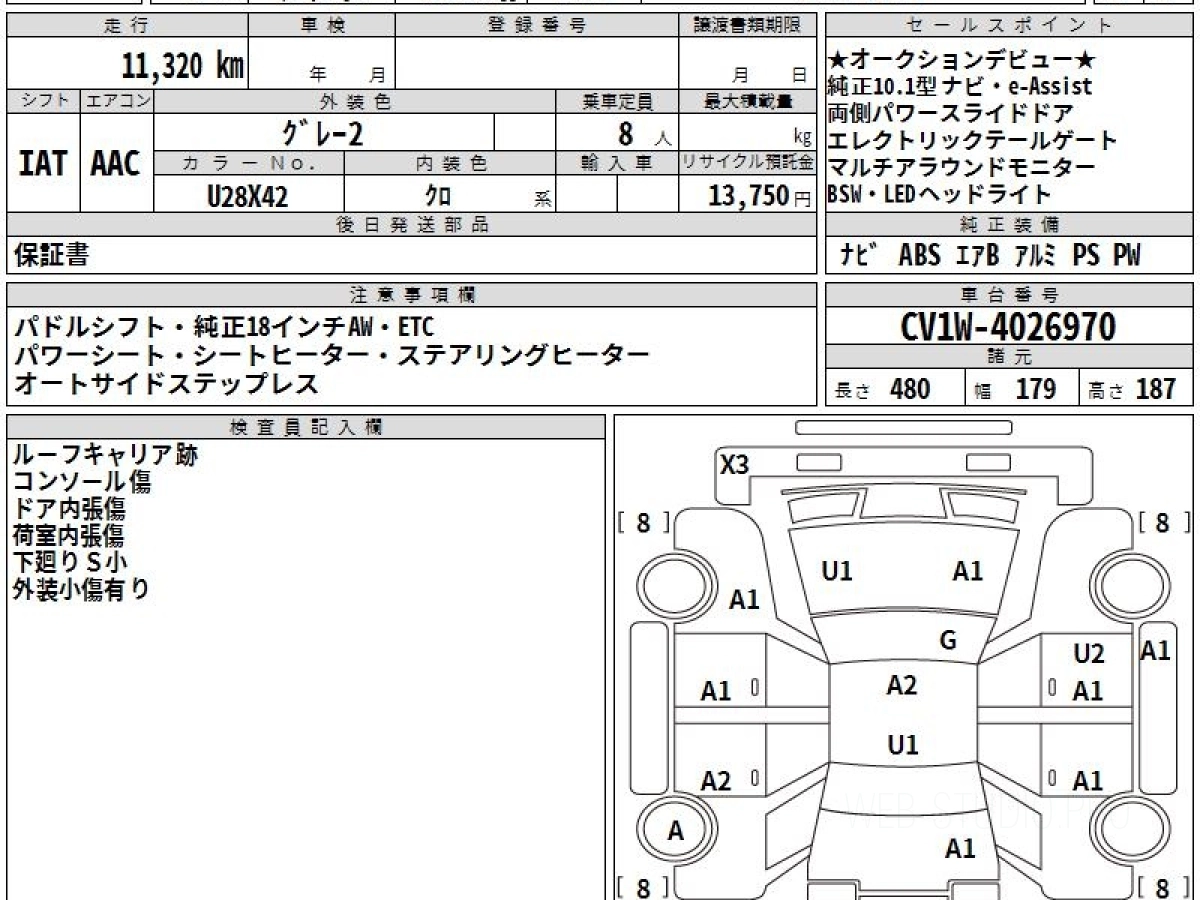Select color code U28X42

(247, 197)
